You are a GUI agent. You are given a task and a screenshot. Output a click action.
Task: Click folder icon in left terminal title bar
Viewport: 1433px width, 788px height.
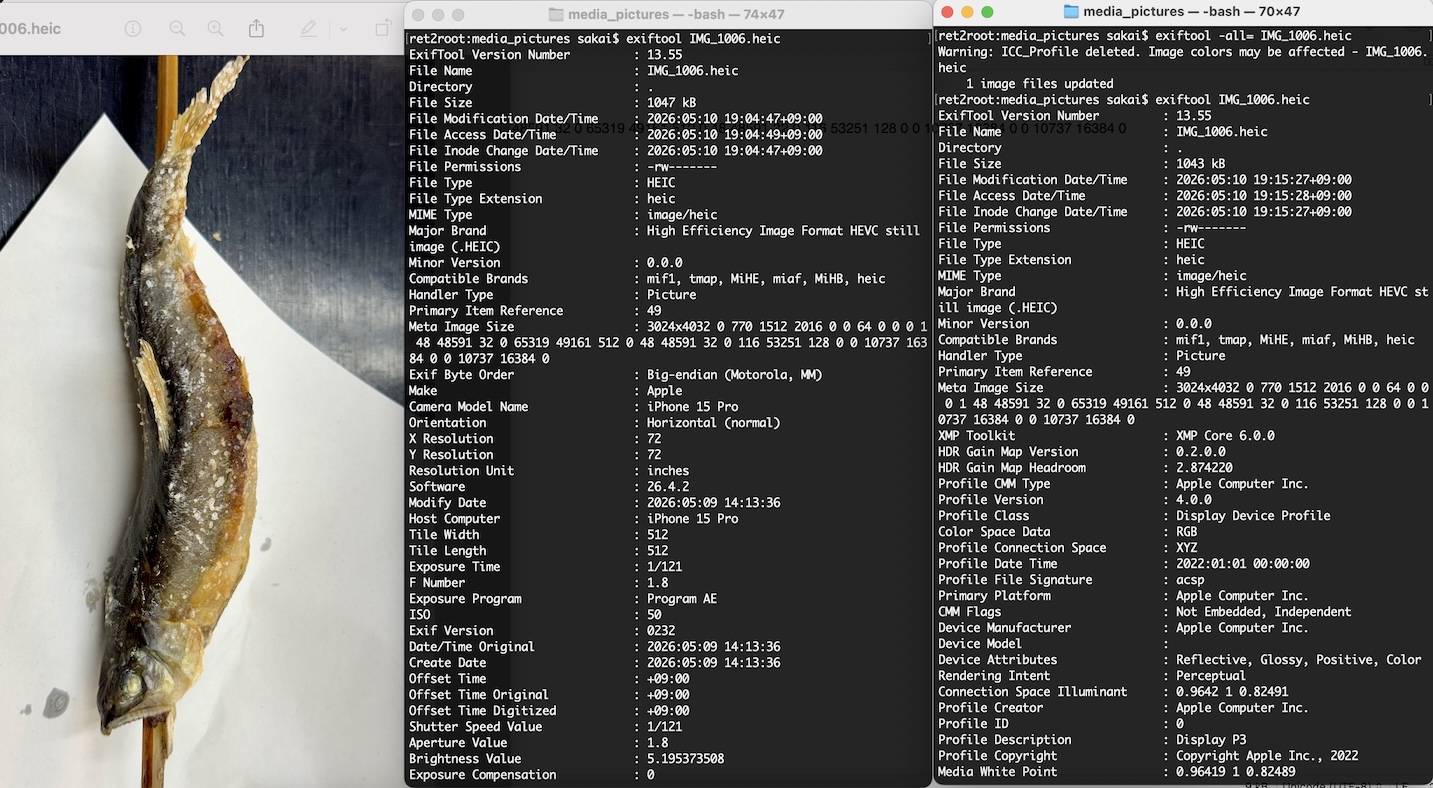tap(557, 14)
